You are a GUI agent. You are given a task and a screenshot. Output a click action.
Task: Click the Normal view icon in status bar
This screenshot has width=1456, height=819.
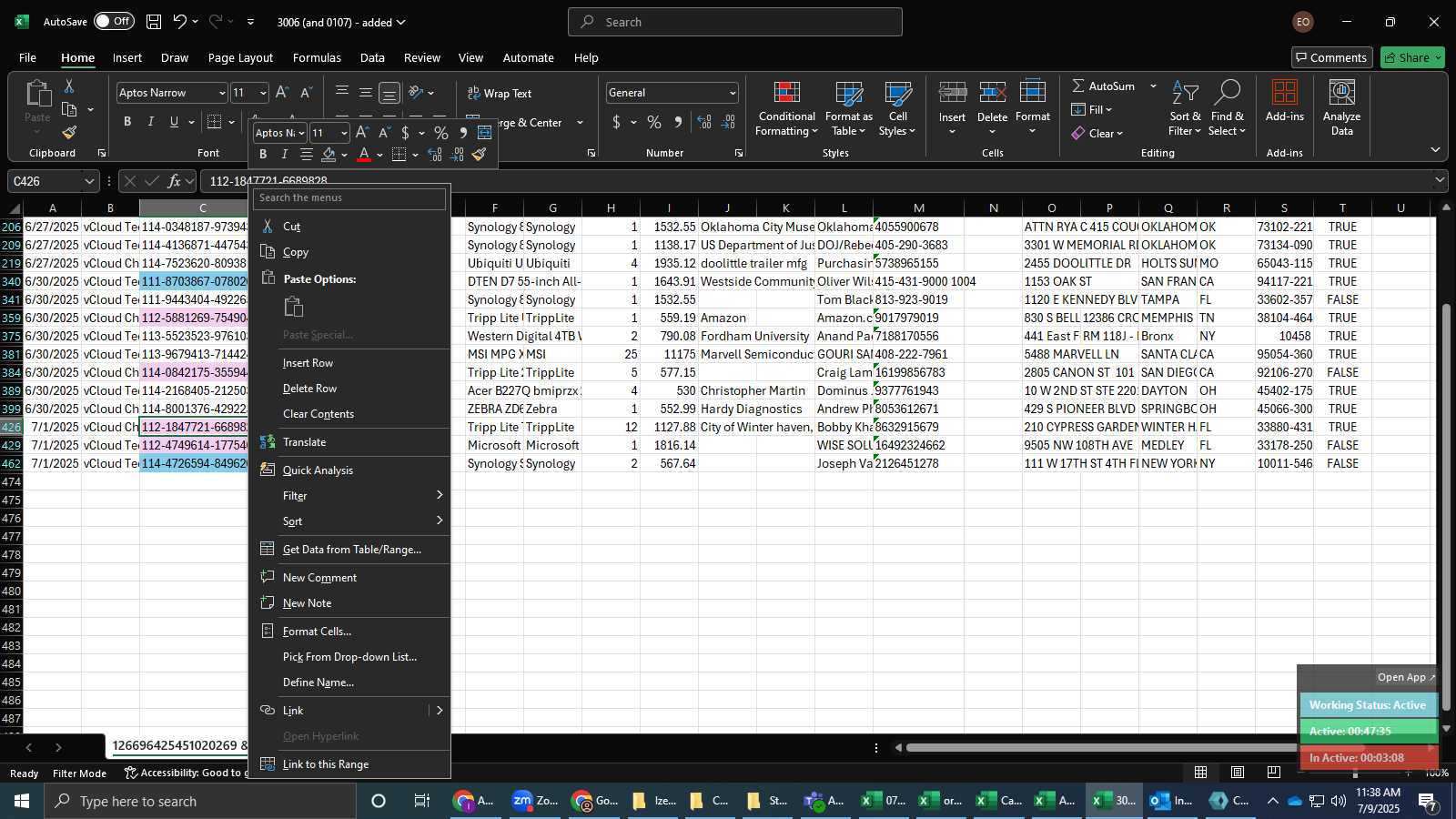point(1200,773)
